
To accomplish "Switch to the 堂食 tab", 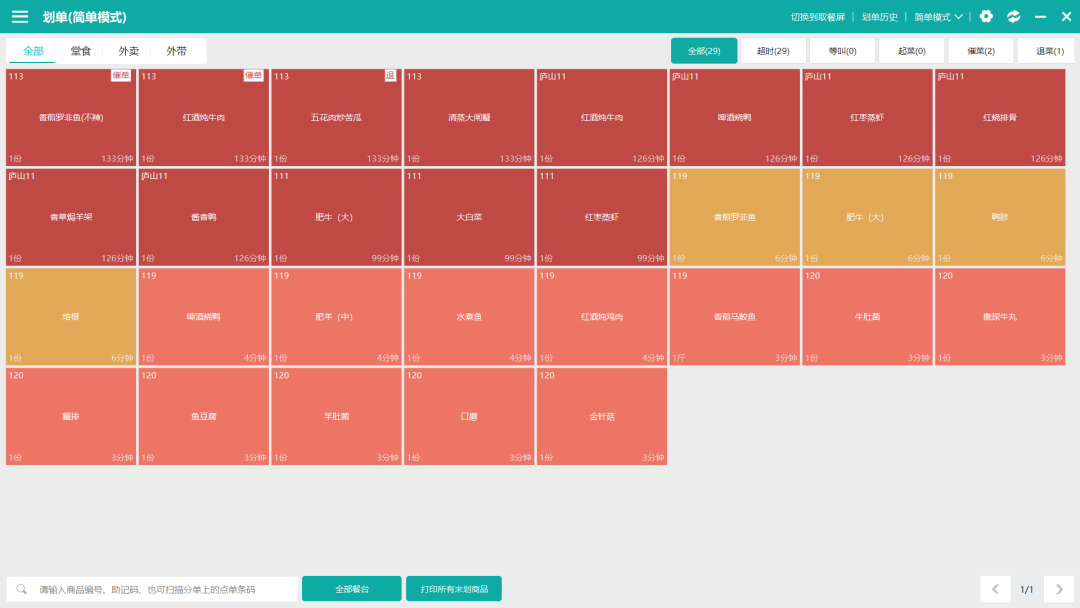I will [81, 51].
